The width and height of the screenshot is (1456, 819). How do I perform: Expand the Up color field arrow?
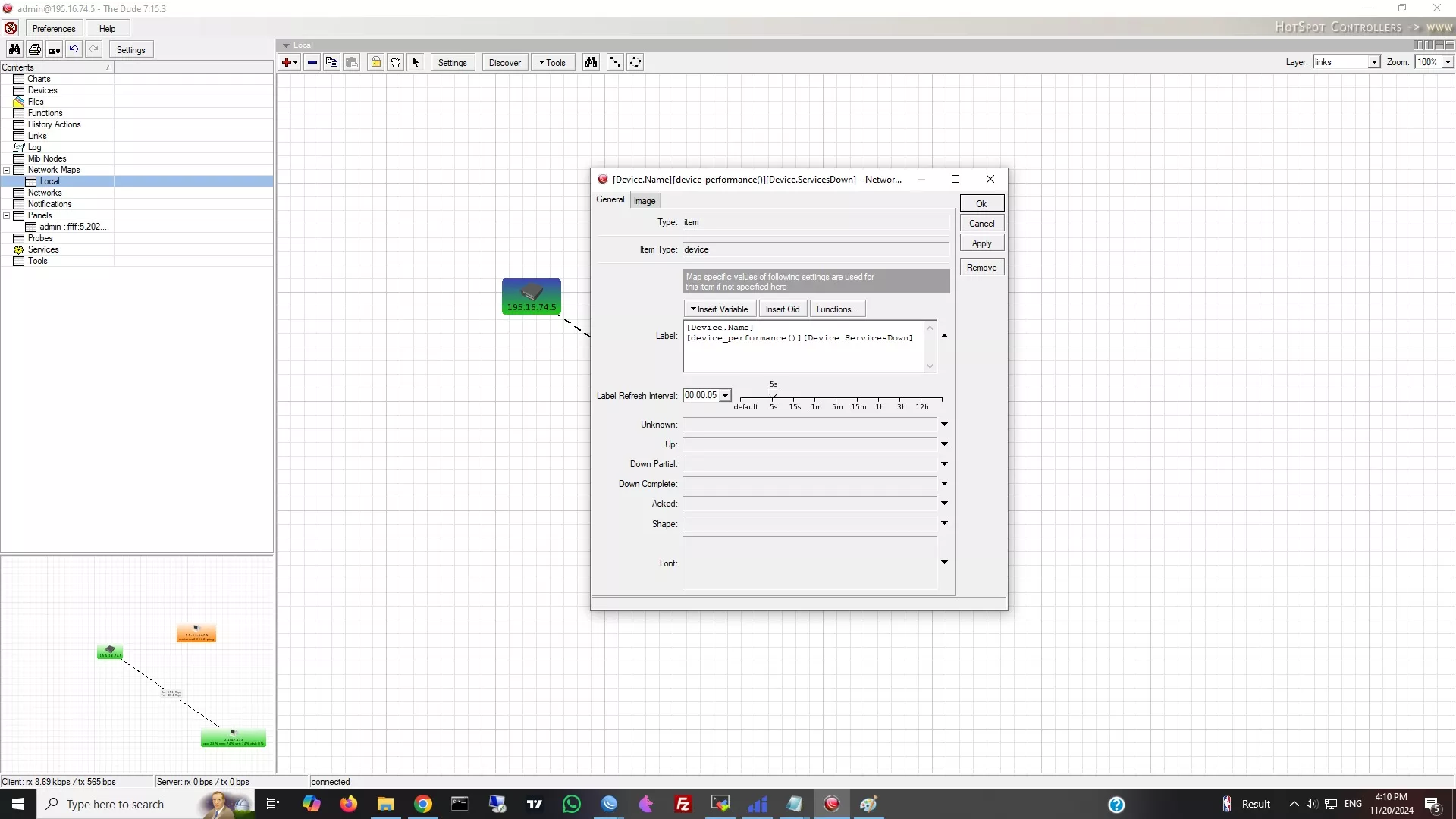[x=944, y=444]
